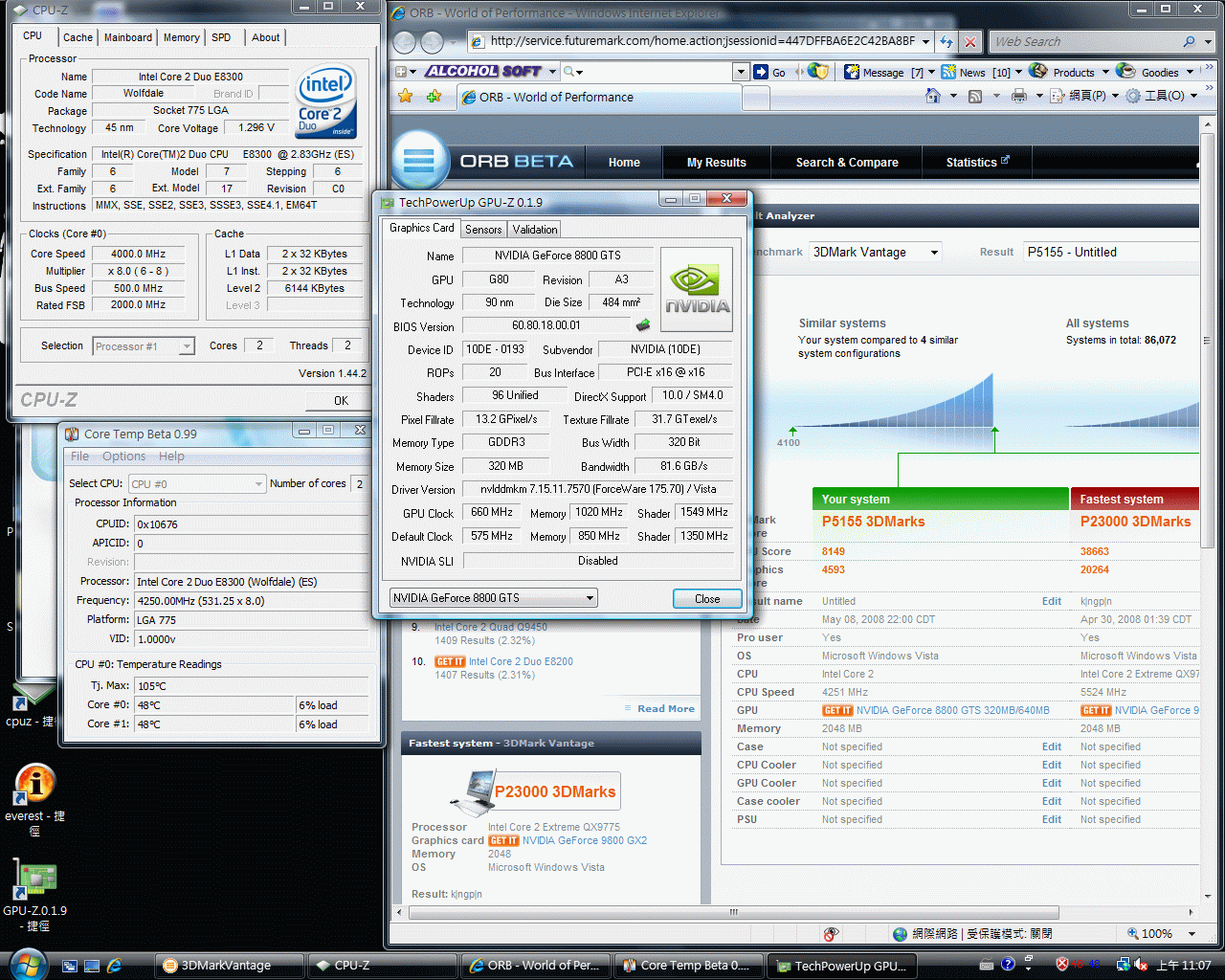Click the BIOS save icon in GPU-Z
The height and width of the screenshot is (980, 1225).
pyautogui.click(x=643, y=325)
